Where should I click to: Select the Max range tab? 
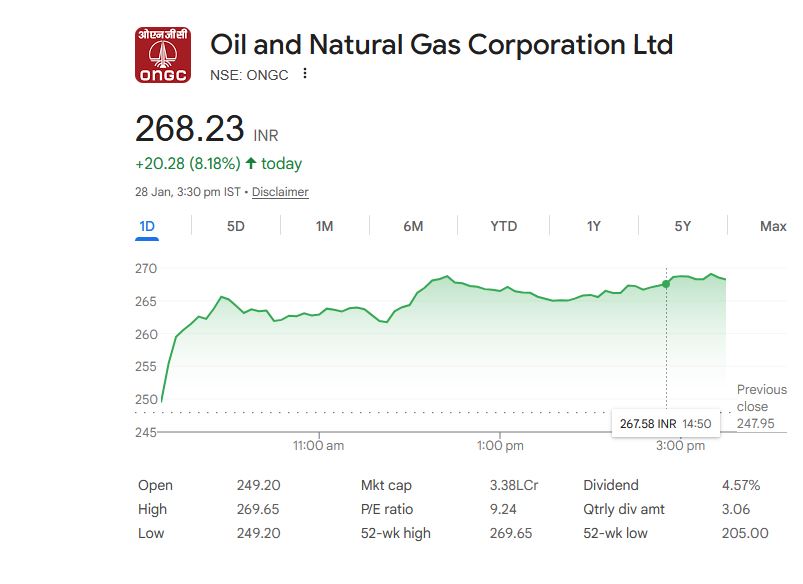click(x=773, y=226)
